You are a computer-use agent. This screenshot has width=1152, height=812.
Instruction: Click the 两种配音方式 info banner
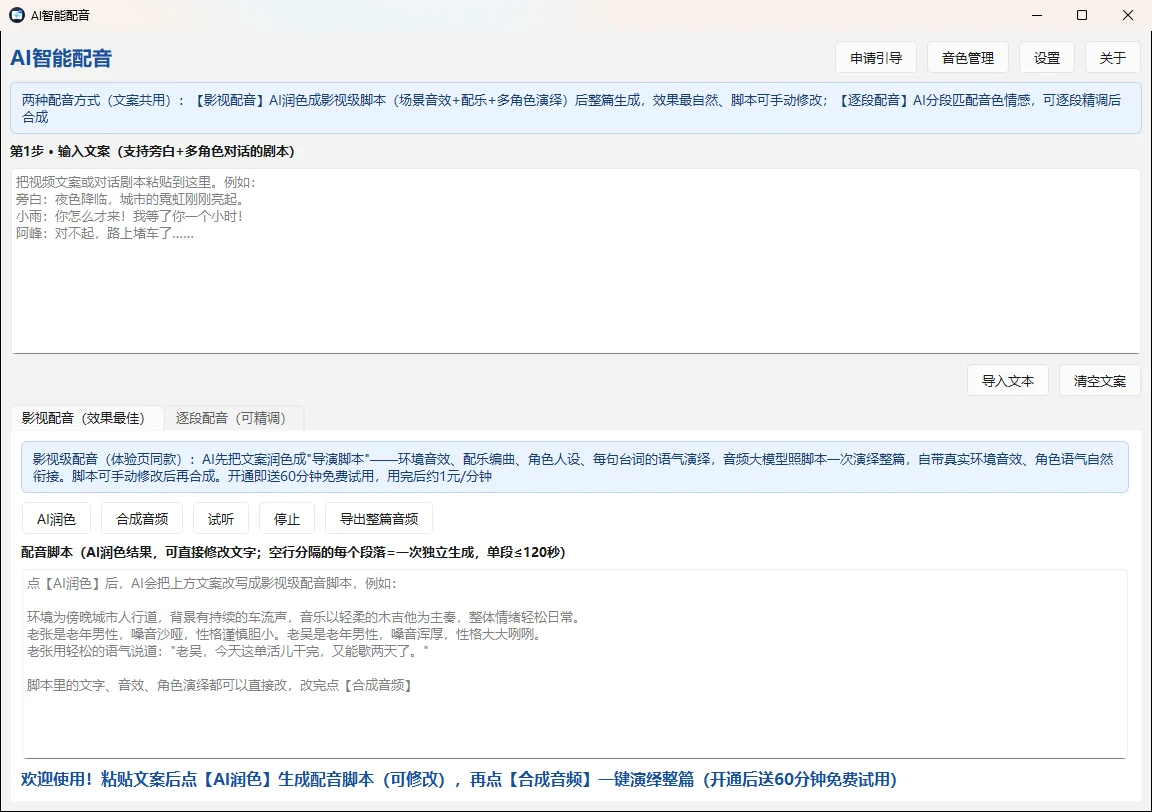coord(575,108)
